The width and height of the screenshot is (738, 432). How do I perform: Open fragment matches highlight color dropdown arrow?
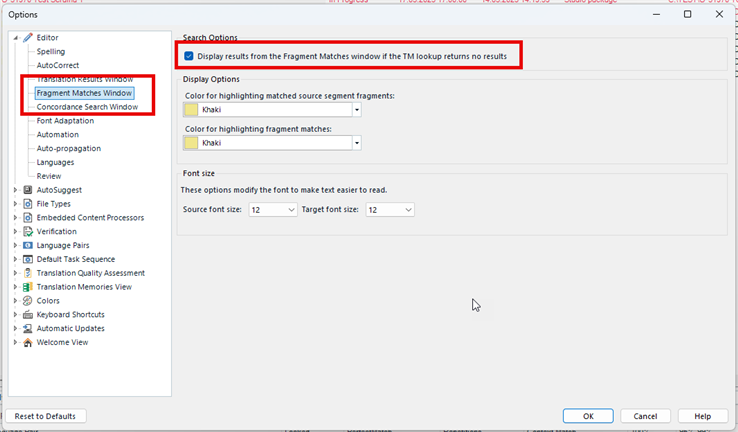coord(357,143)
